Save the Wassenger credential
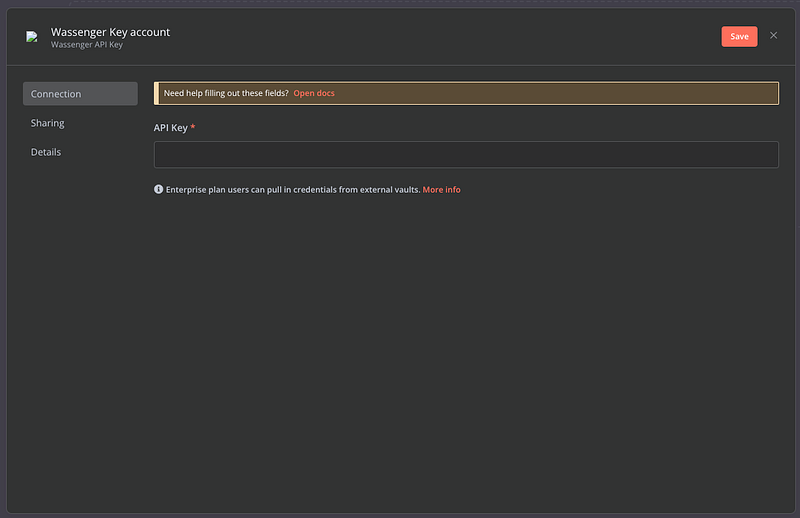This screenshot has height=518, width=800. 738,36
